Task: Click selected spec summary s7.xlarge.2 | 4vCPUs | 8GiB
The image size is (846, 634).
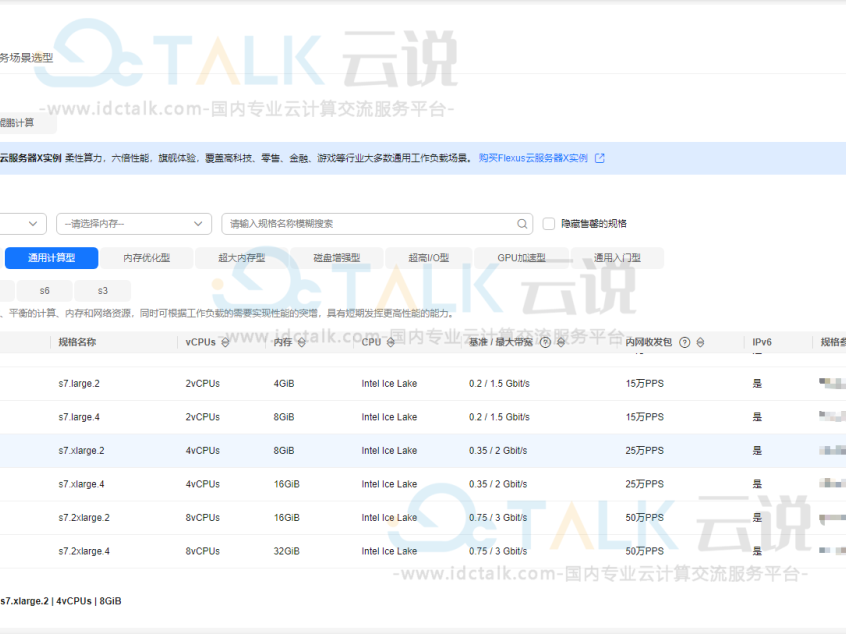Action: pyautogui.click(x=60, y=601)
